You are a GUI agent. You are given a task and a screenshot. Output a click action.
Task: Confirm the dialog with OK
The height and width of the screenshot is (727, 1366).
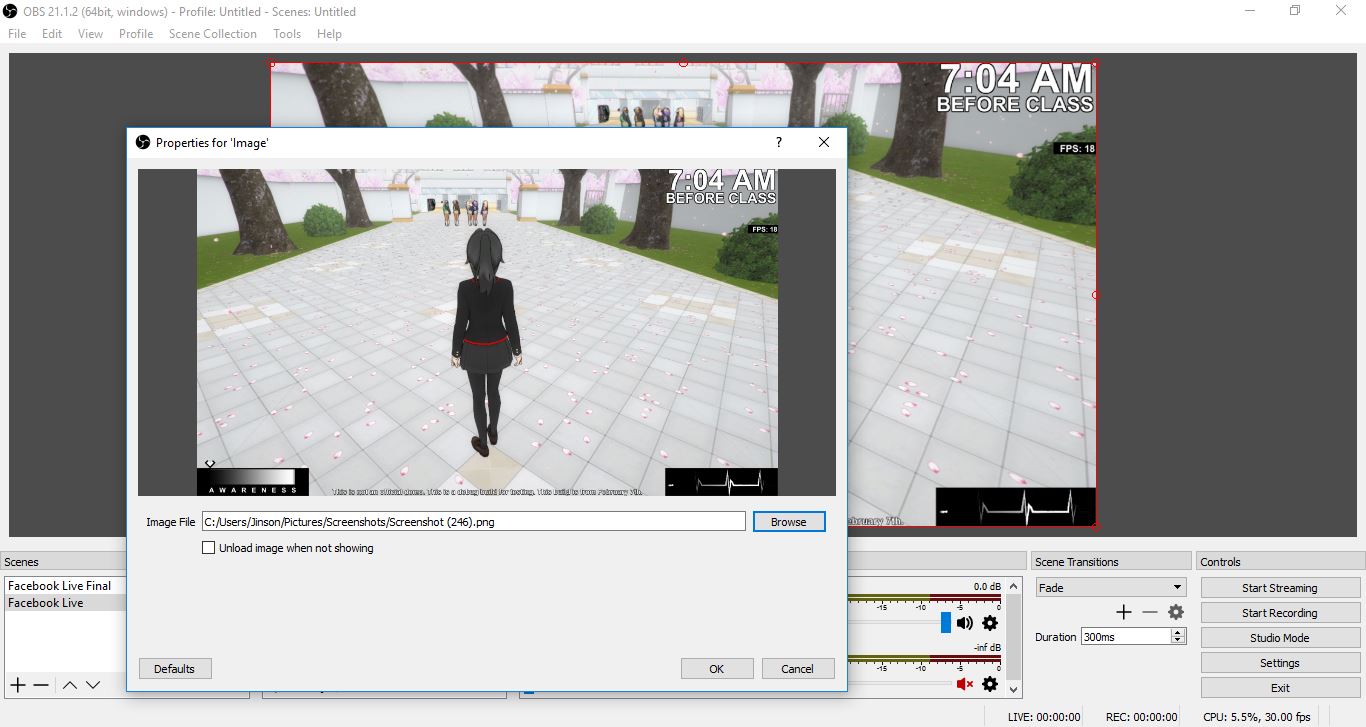click(716, 669)
